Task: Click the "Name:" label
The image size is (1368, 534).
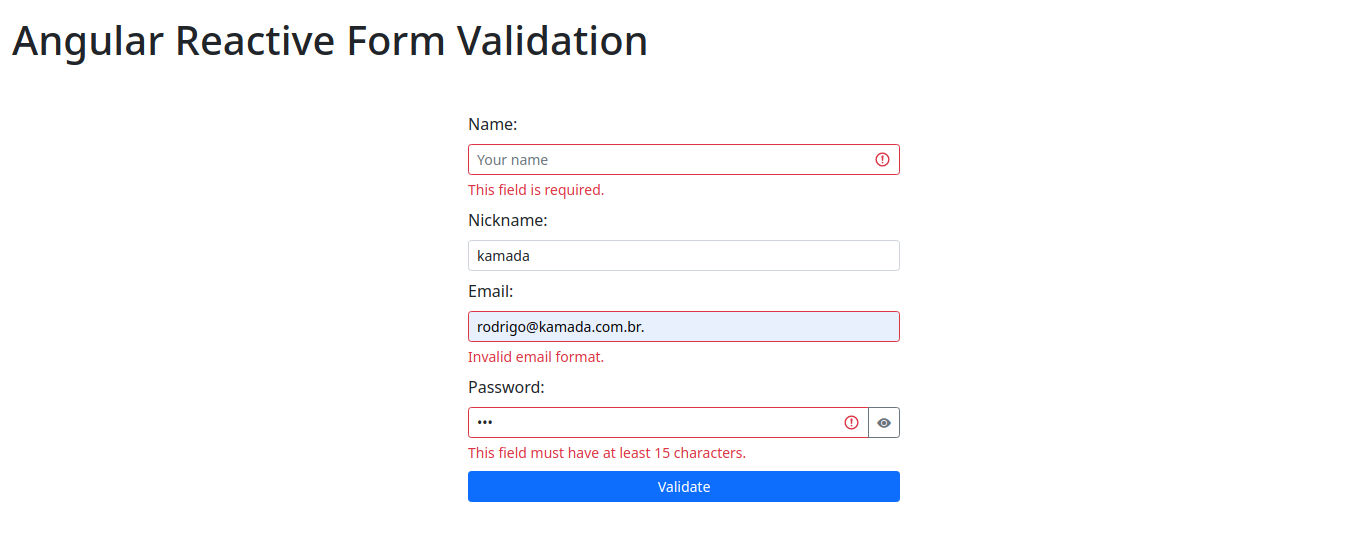Action: coord(492,125)
